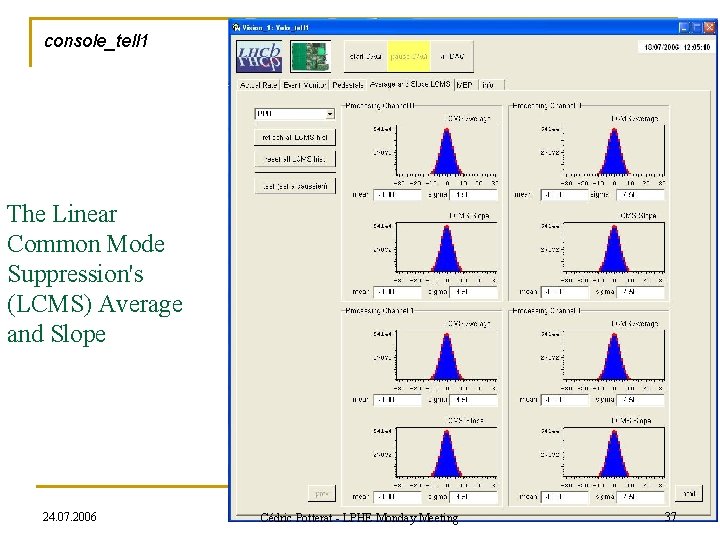Click sigma field under bottom-left Average histogram

(x=473, y=399)
